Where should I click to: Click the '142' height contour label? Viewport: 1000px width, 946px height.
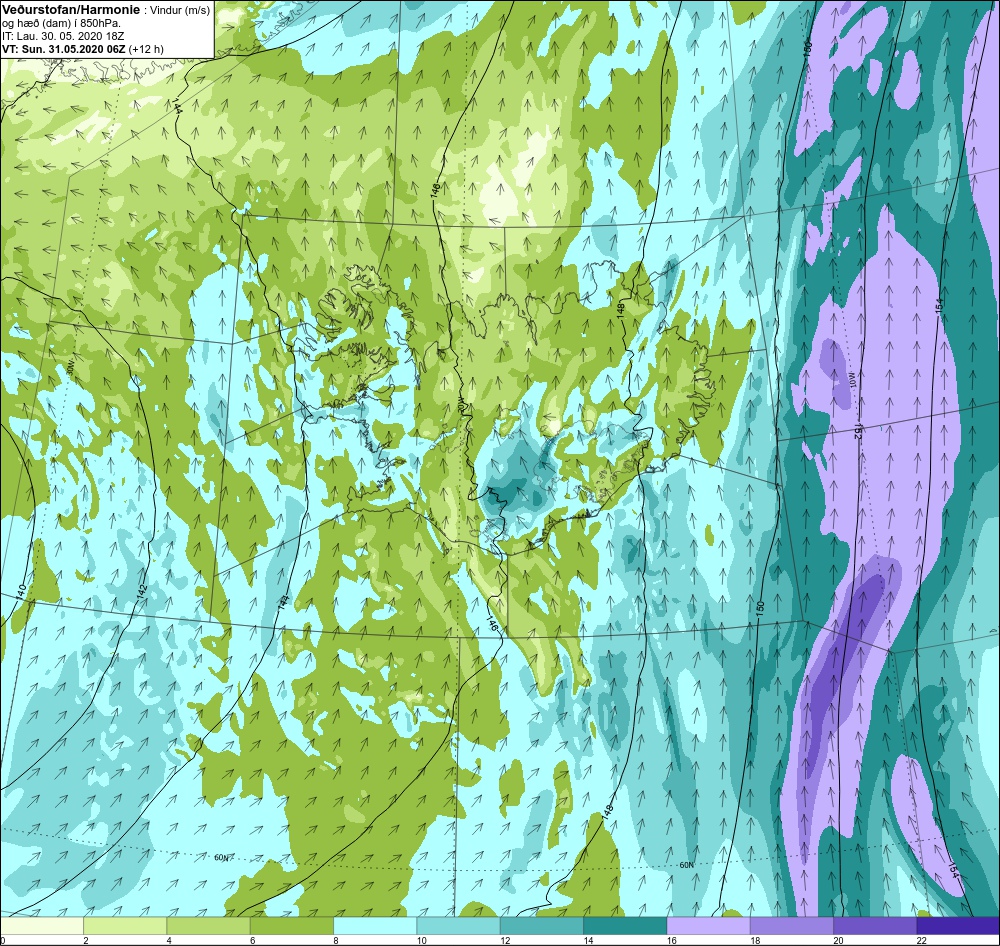click(142, 591)
